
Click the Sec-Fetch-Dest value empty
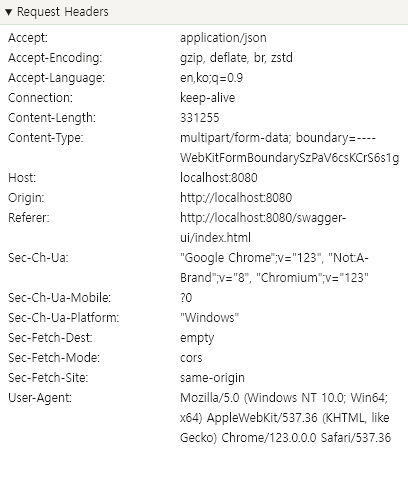pos(197,338)
